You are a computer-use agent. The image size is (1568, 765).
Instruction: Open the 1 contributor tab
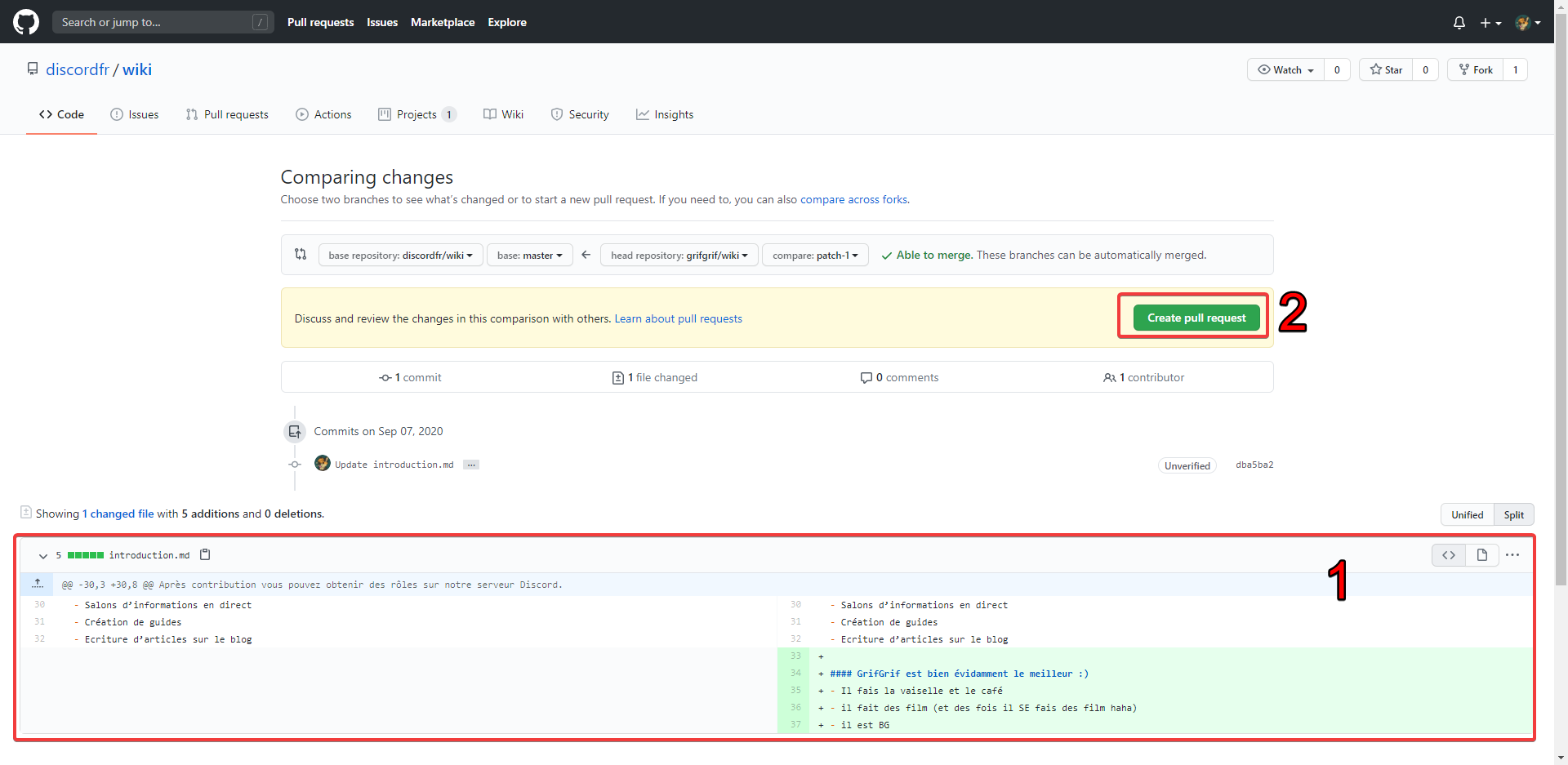coord(1143,377)
